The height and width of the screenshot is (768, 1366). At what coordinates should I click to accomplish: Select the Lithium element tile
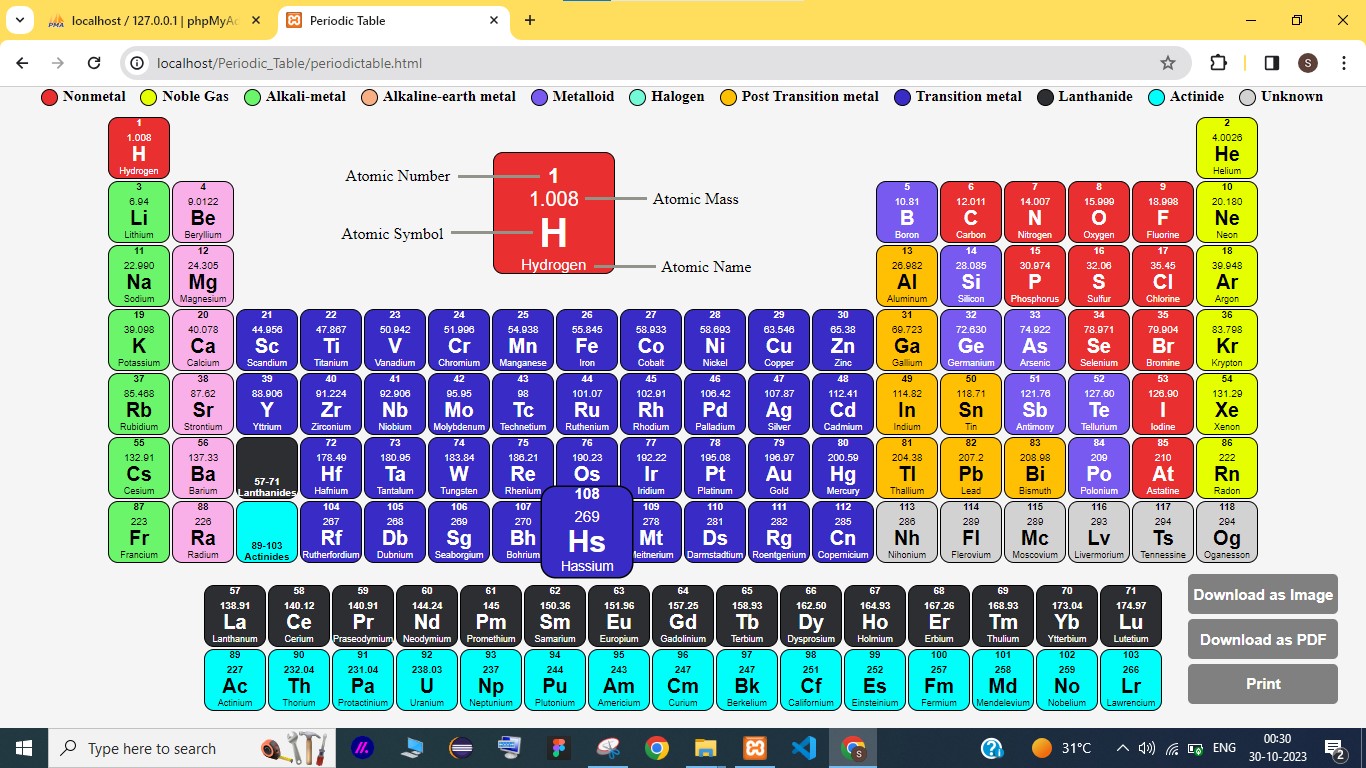pos(139,212)
